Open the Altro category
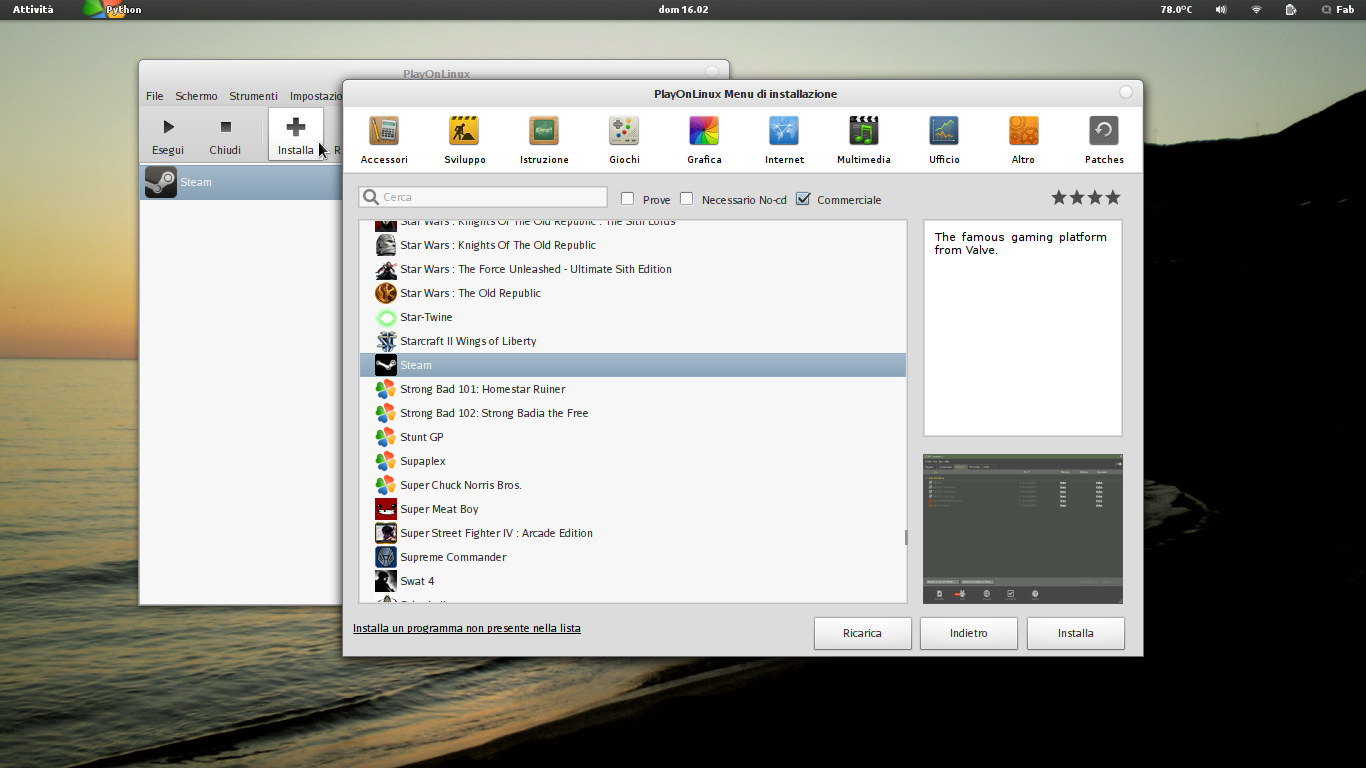This screenshot has width=1366, height=768. [x=1023, y=140]
